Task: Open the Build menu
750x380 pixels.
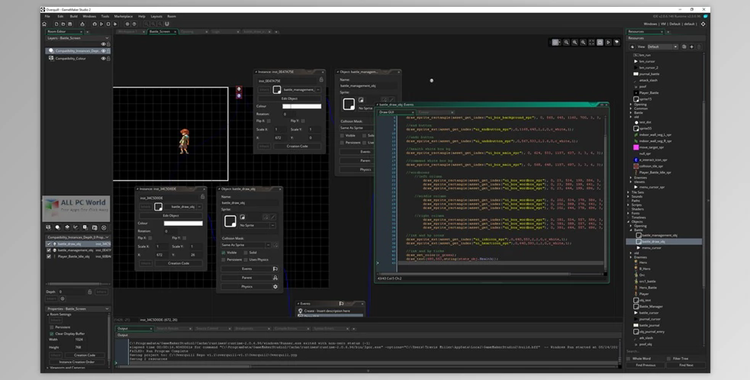Action: coord(74,16)
